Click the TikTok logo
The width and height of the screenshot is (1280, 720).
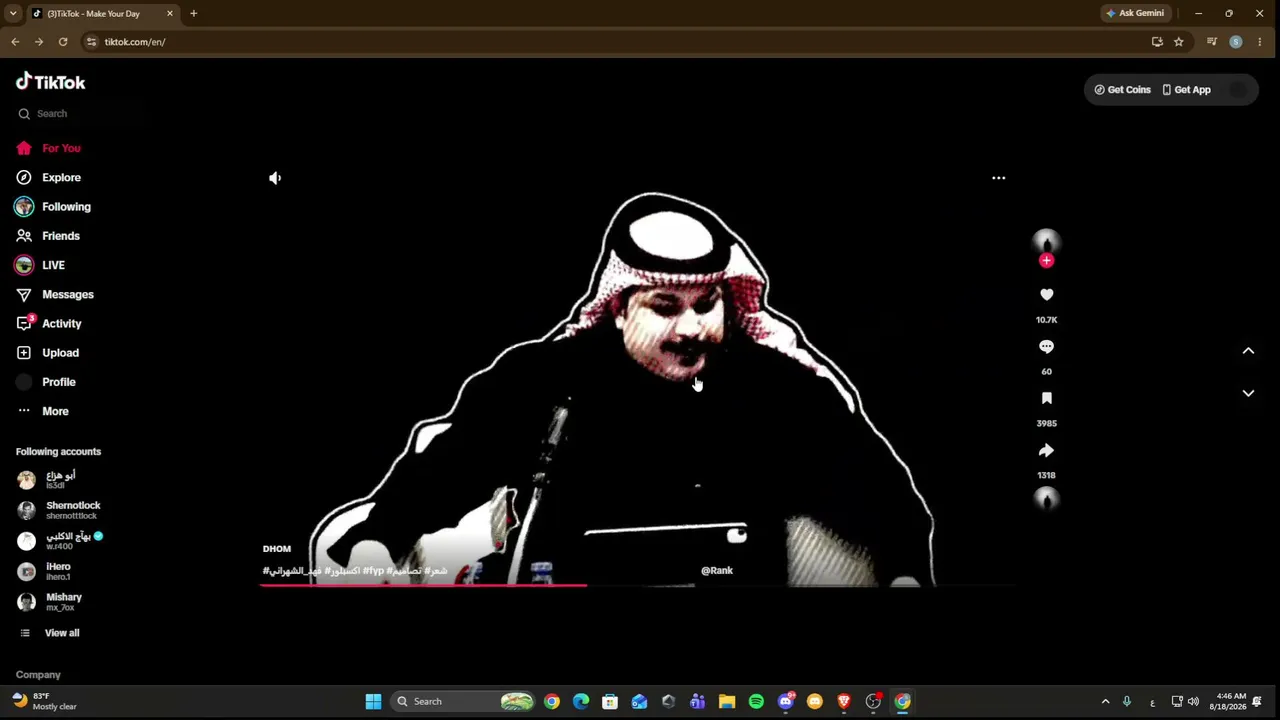[51, 82]
